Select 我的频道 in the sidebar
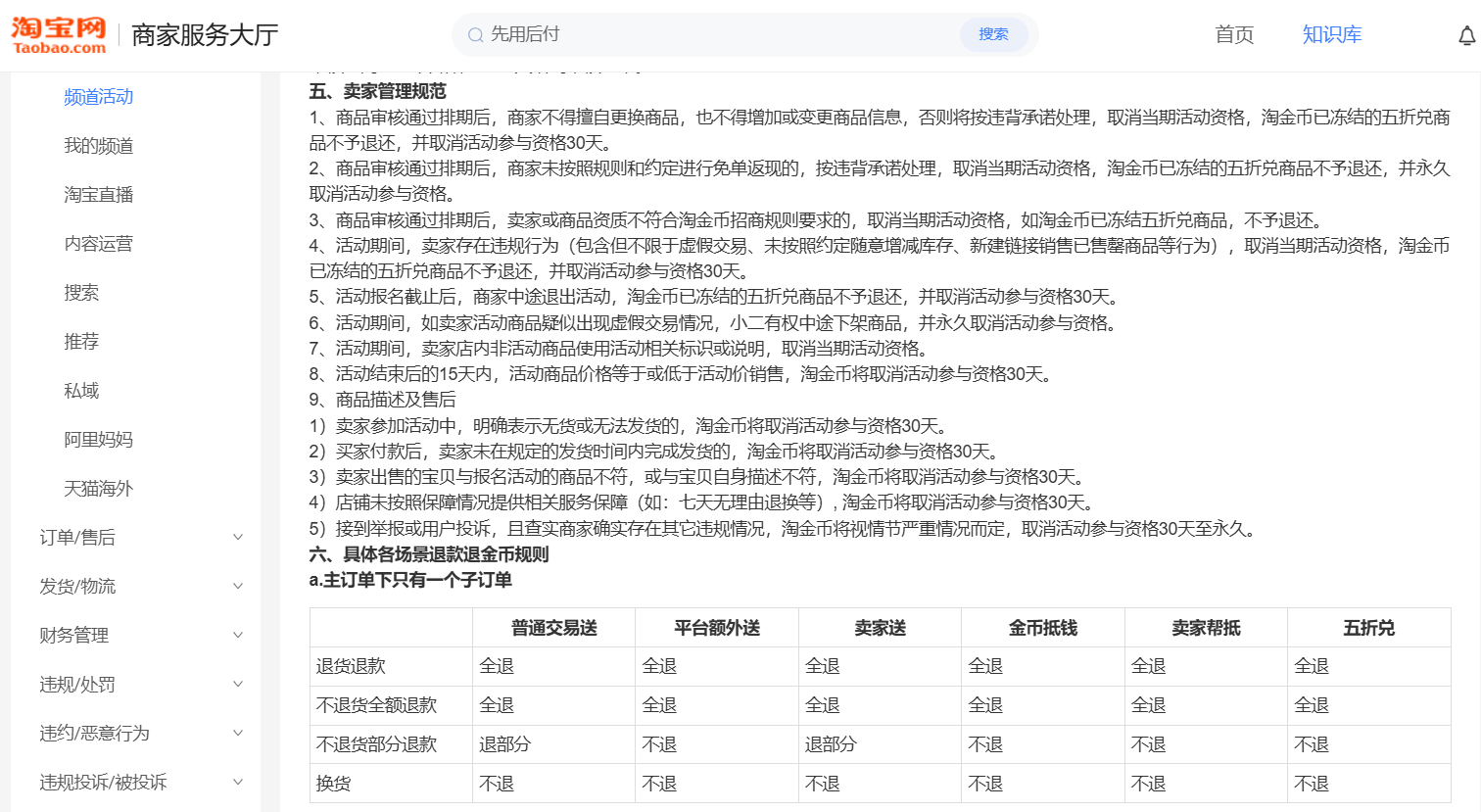Screen dimensions: 1481x812 click(x=99, y=146)
